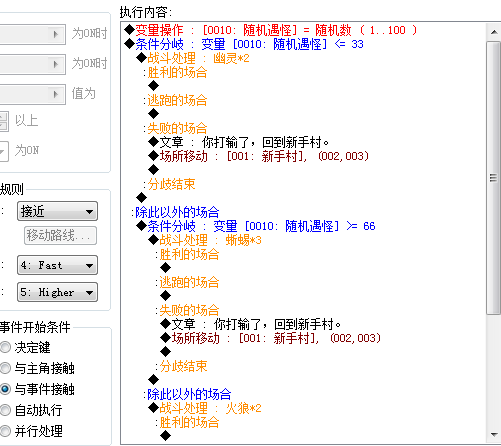
Task: Select 失败的场合 under 蜥蜴*3 battle
Action: point(187,310)
